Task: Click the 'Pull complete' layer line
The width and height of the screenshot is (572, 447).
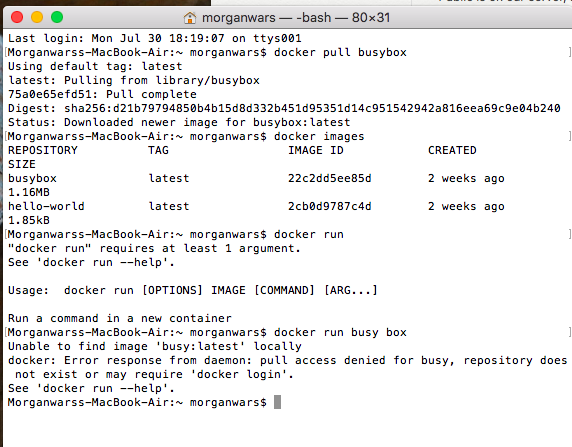Action: [x=102, y=95]
